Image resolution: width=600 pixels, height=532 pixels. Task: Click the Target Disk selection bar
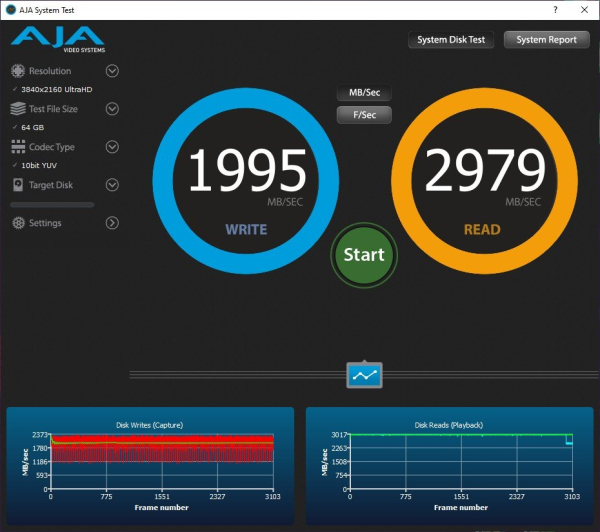pos(52,205)
